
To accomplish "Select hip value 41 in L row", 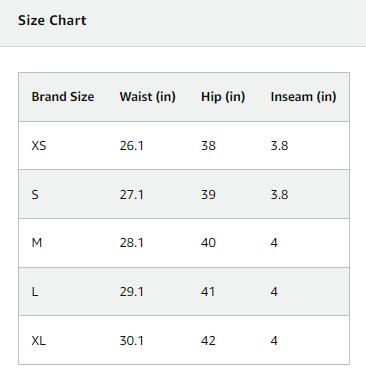I will click(208, 292).
